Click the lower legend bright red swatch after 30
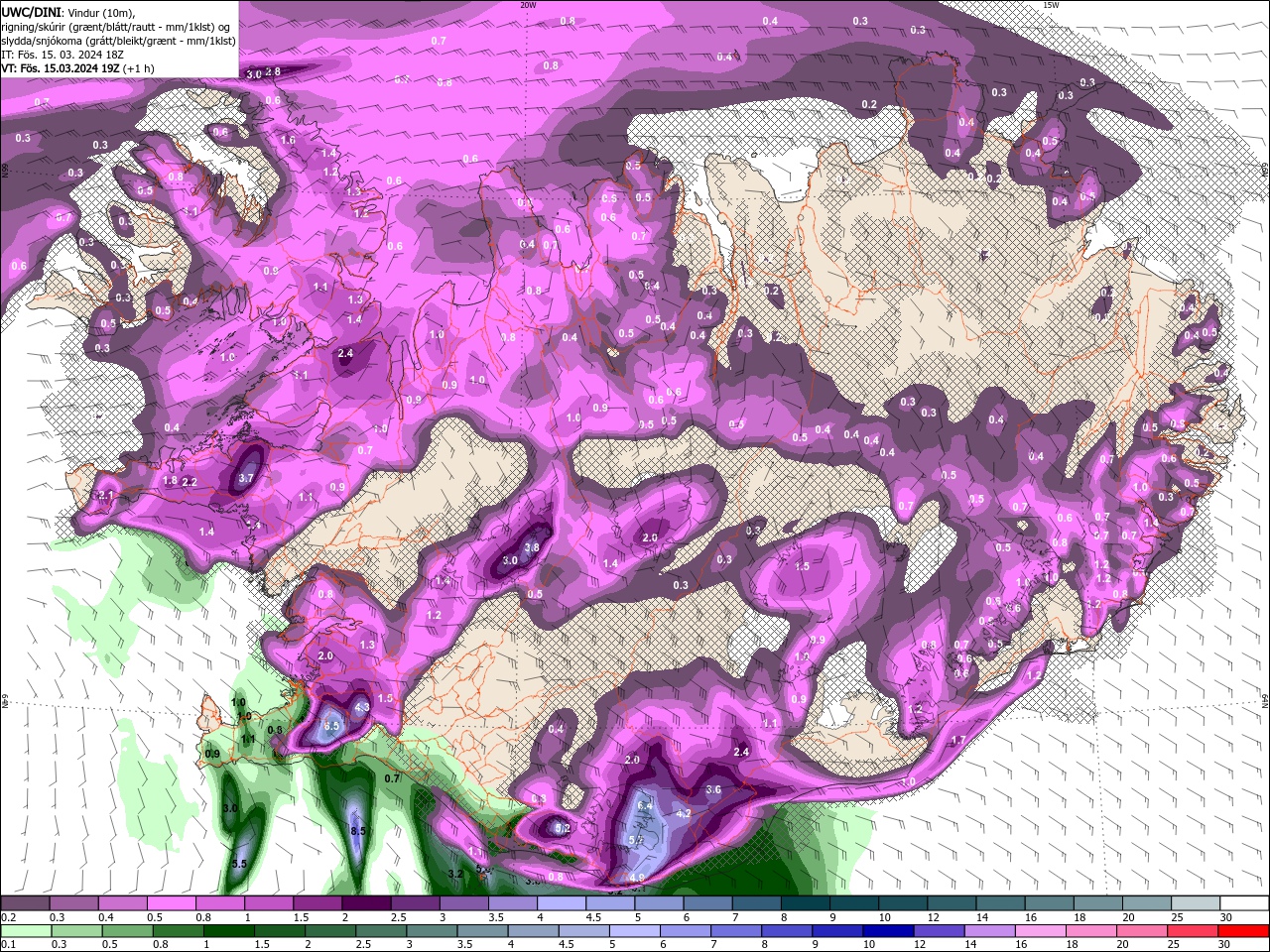Viewport: 1270px width, 952px height. pyautogui.click(x=1245, y=931)
